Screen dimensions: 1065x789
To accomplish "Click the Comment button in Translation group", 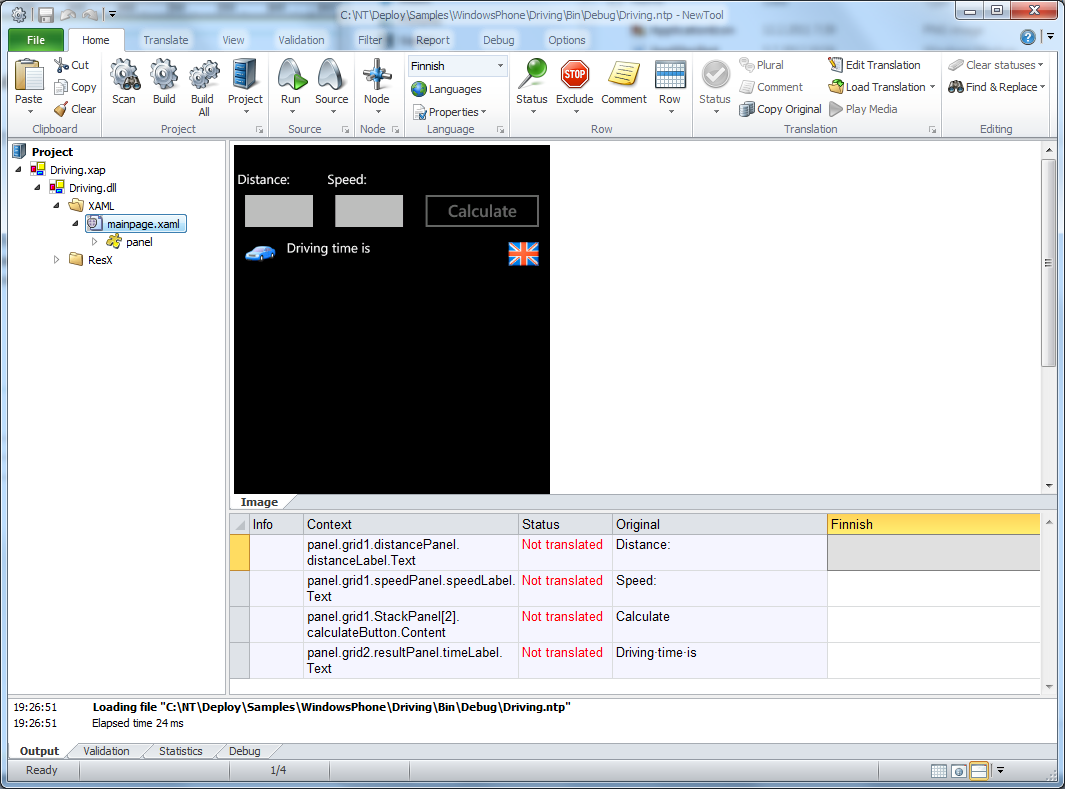I will 771,87.
